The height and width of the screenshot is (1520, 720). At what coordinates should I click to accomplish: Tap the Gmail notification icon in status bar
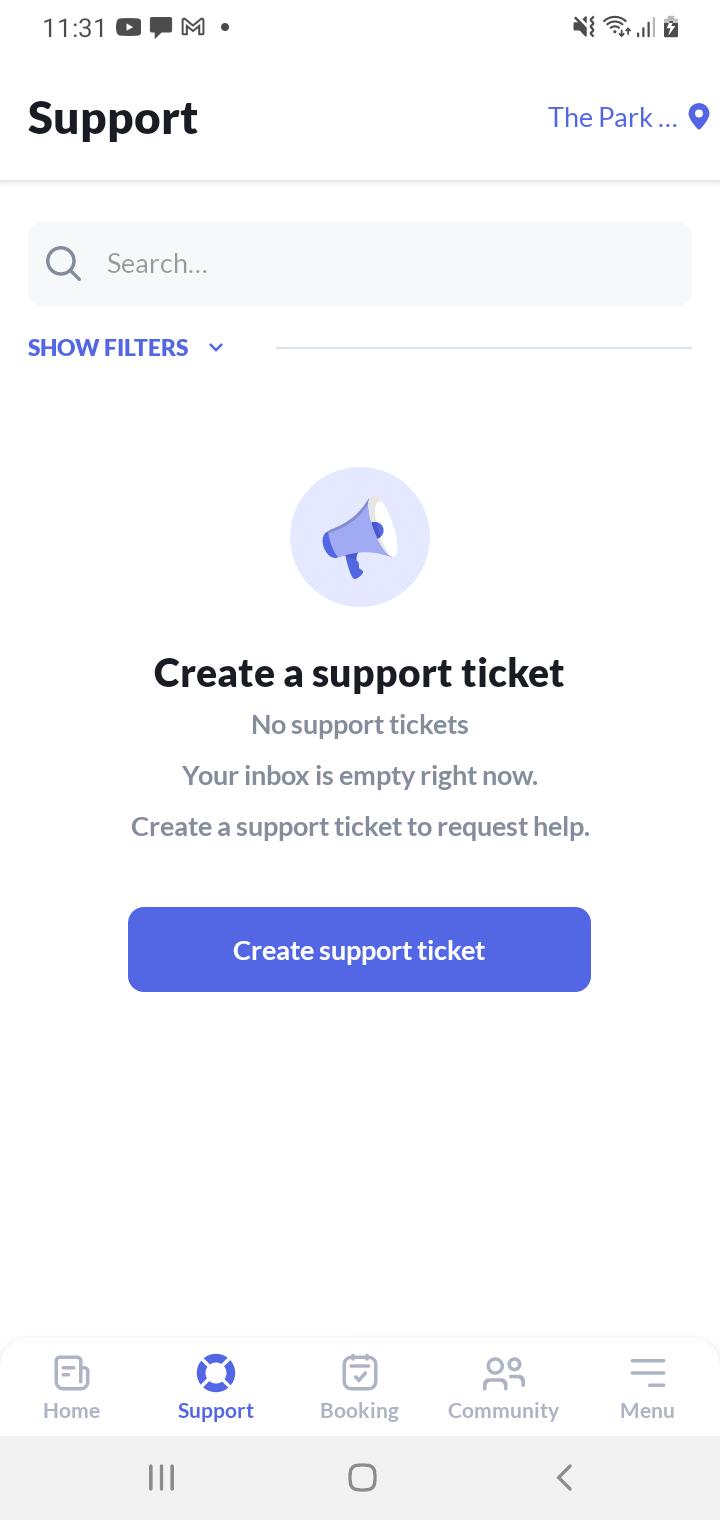coord(193,28)
